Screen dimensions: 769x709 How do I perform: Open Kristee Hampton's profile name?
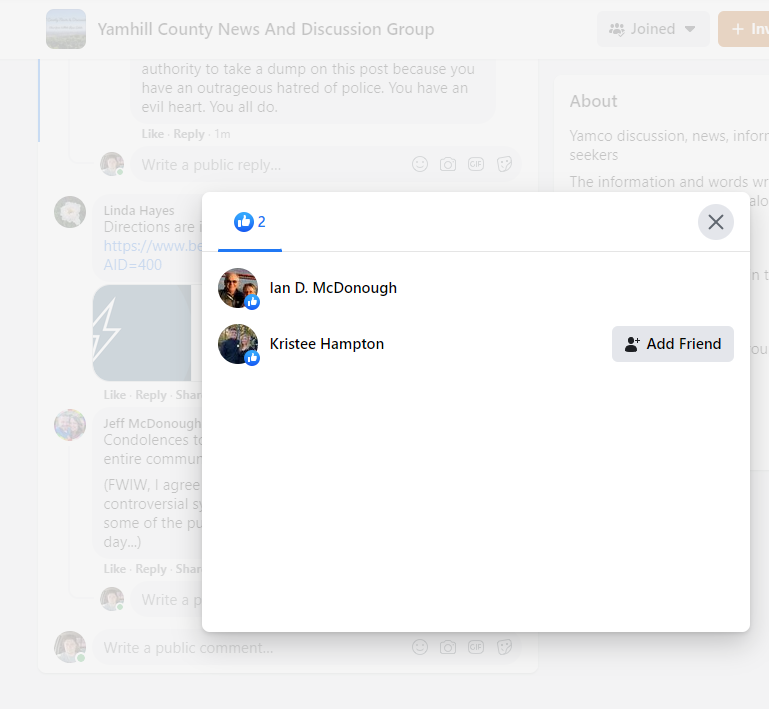[x=327, y=344]
